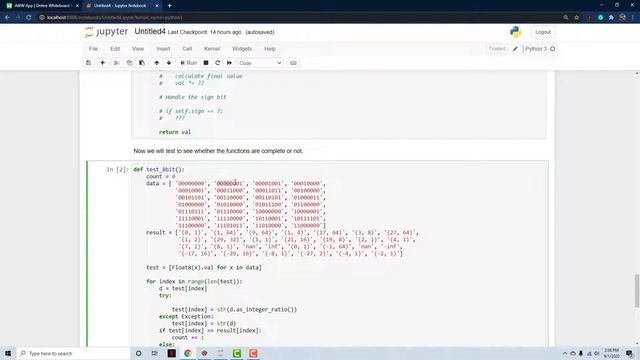
Task: Click the Logout button
Action: tap(543, 32)
